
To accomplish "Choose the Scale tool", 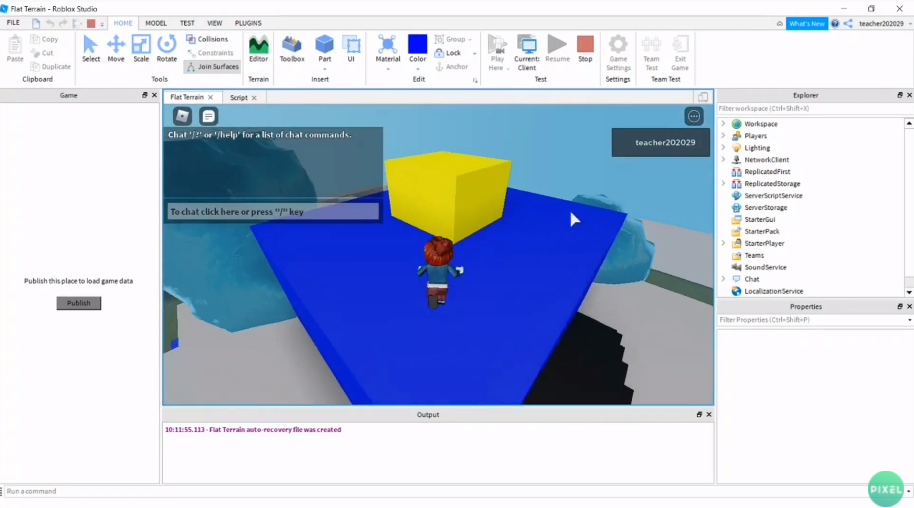I will 141,48.
